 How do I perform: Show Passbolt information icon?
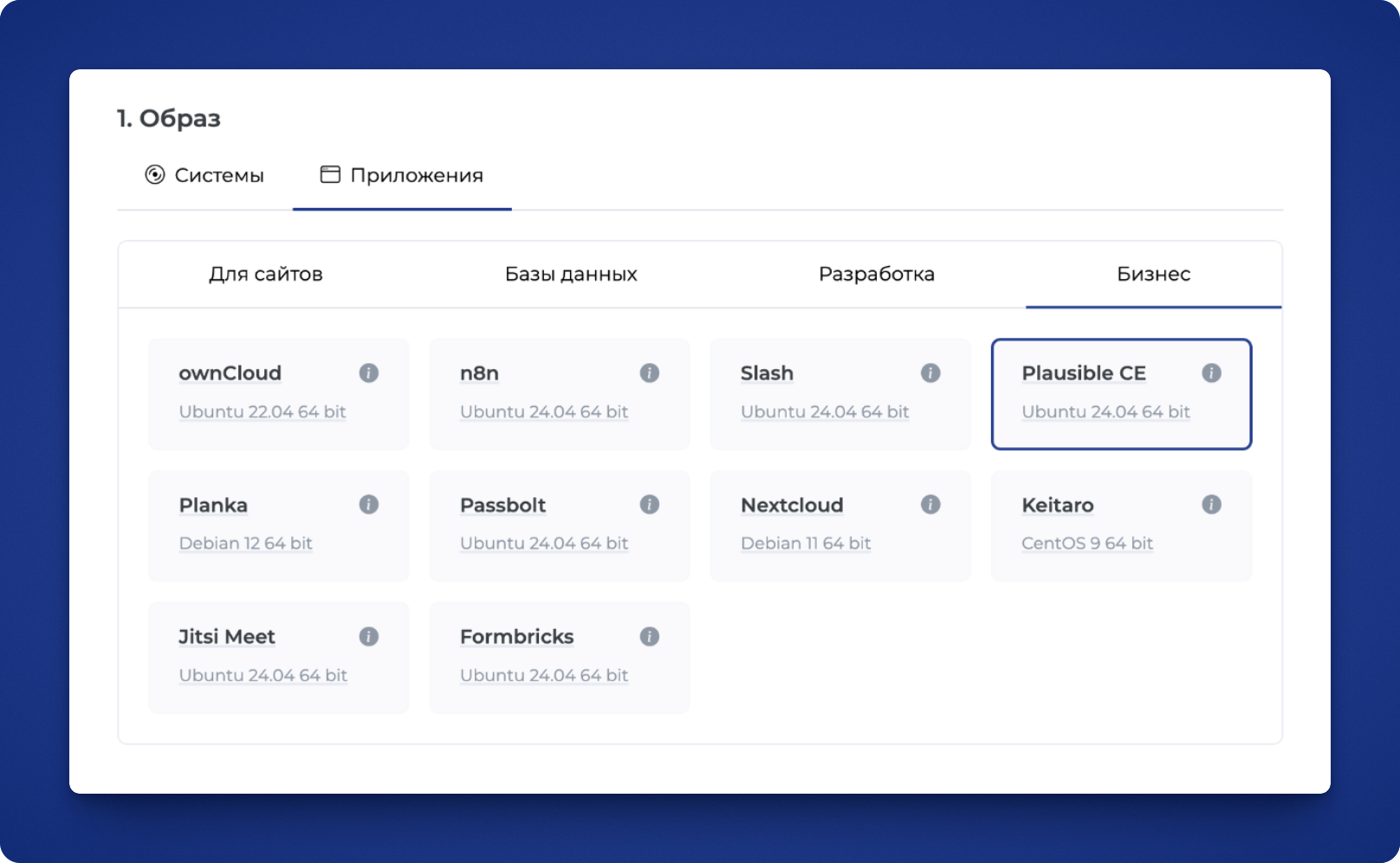point(650,504)
